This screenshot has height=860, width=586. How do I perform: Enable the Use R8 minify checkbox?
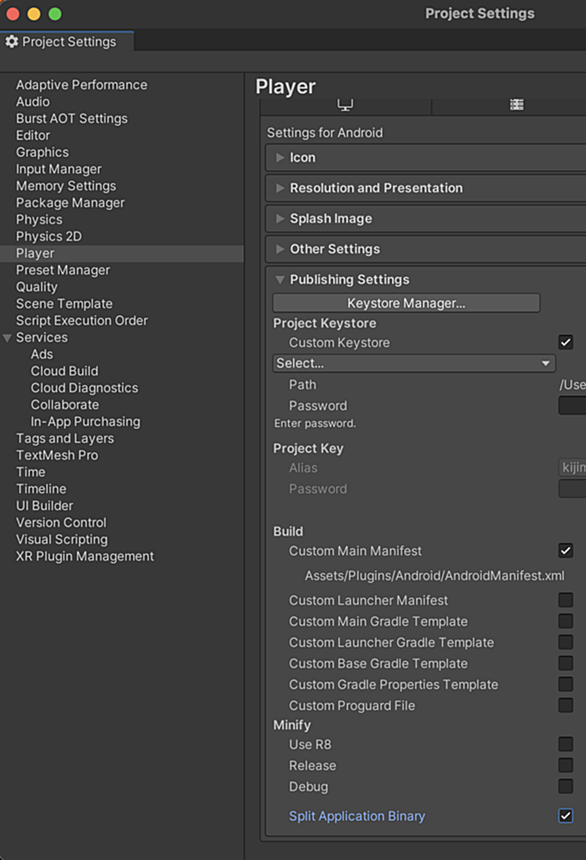(566, 744)
